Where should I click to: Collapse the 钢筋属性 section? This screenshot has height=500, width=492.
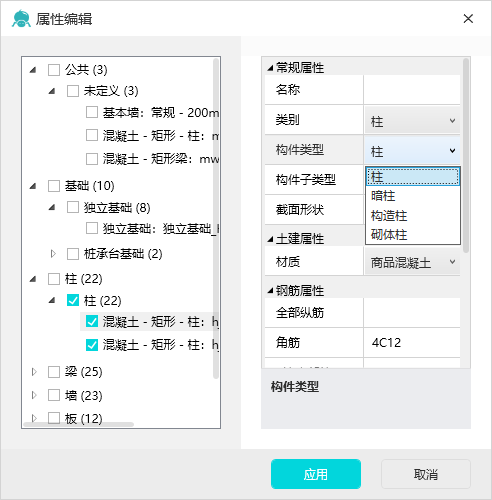tap(270, 291)
